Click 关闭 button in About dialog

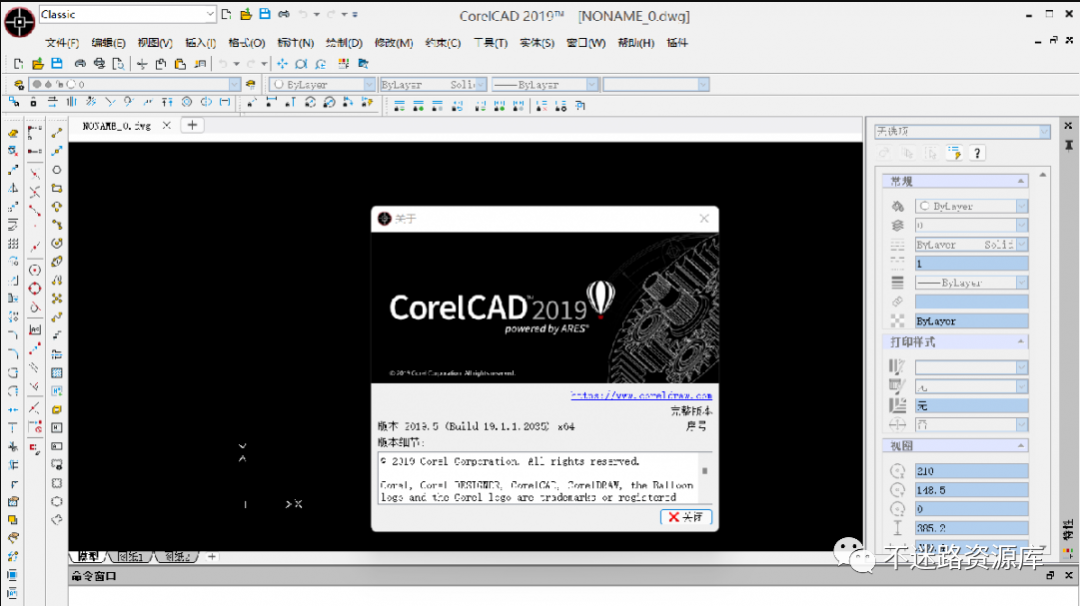[686, 517]
